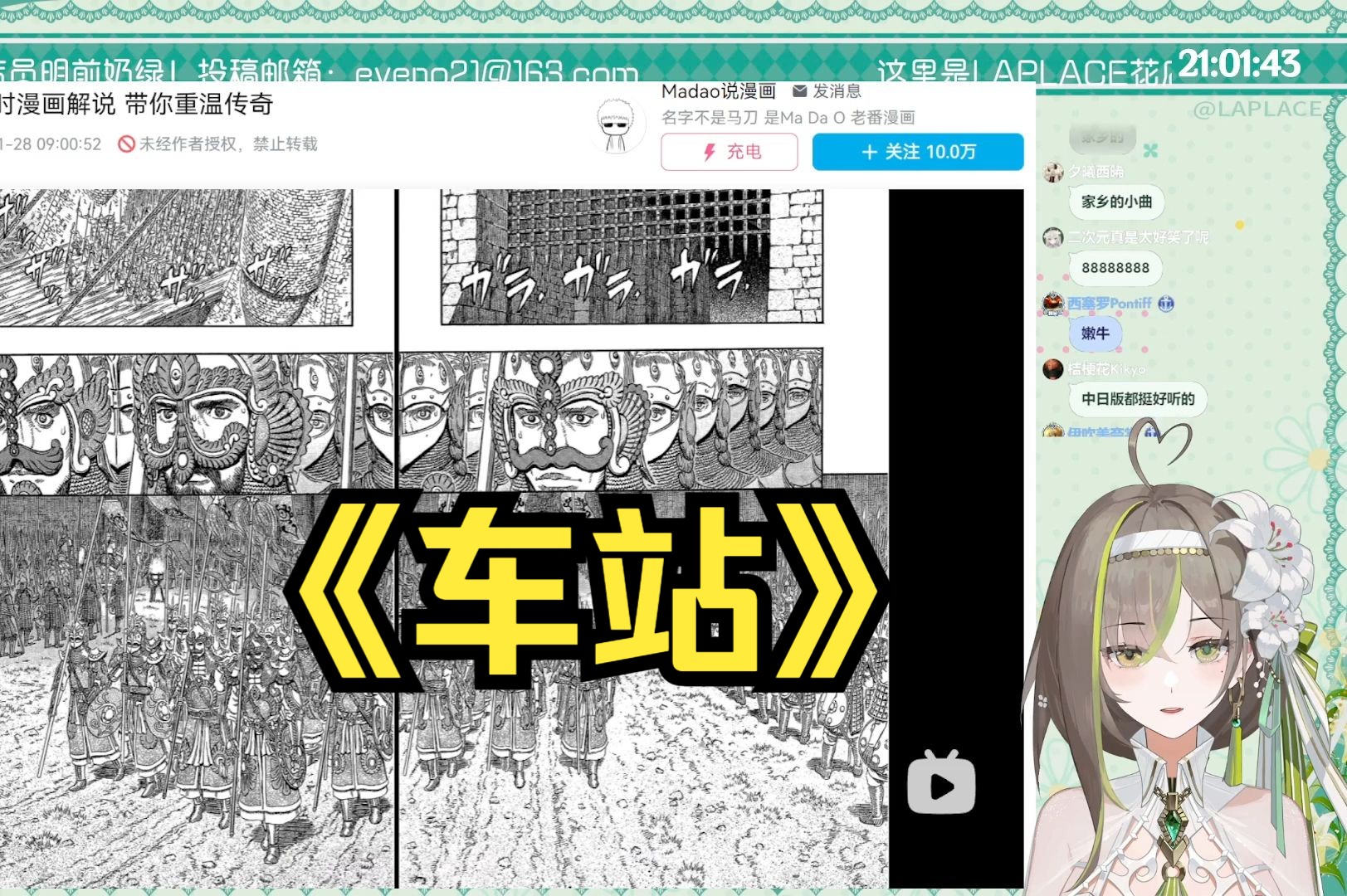The height and width of the screenshot is (896, 1347).
Task: Click the plus icon in 关注 button
Action: click(x=870, y=152)
